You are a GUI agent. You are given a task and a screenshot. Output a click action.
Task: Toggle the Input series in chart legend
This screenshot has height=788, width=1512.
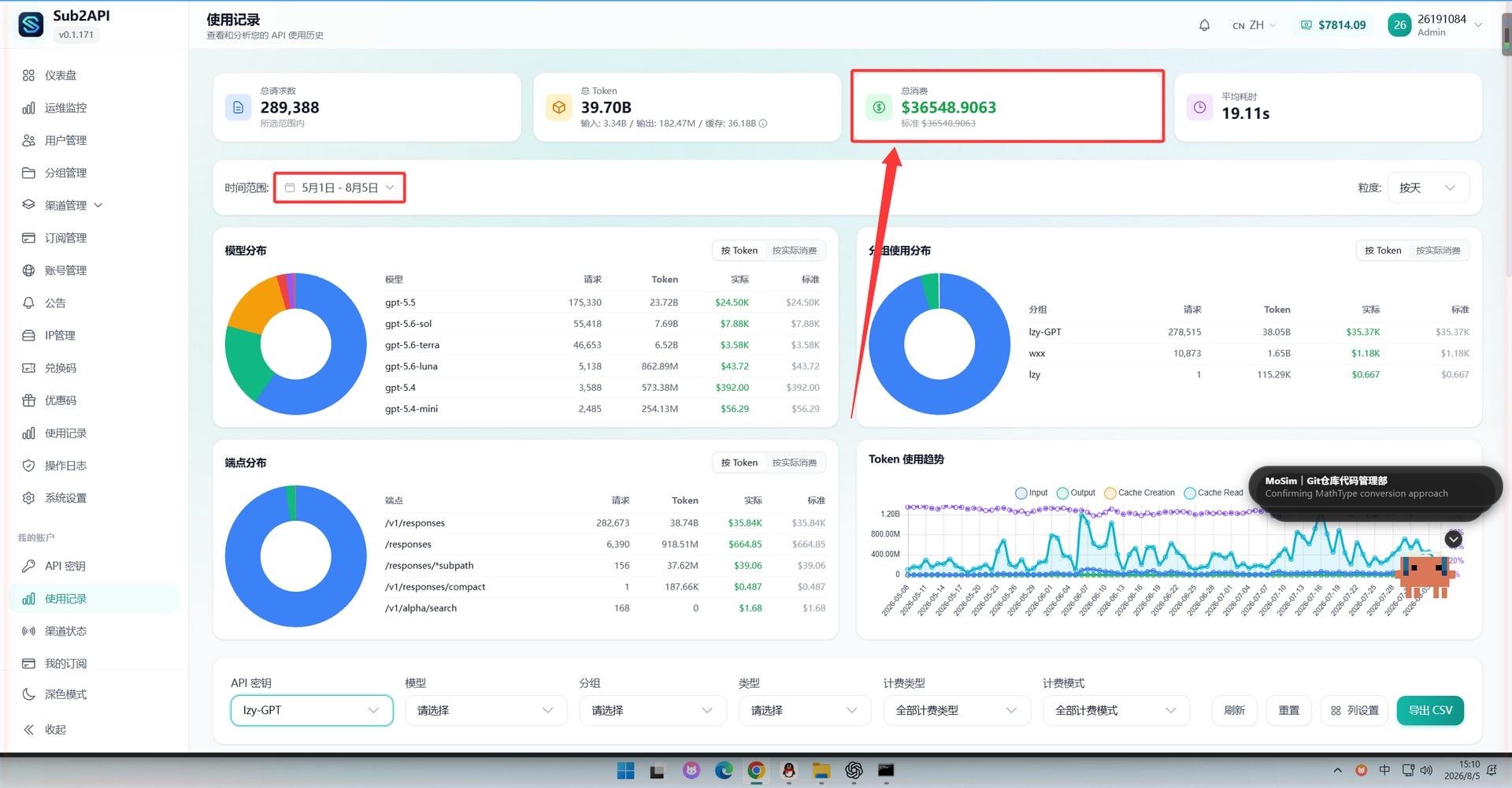point(1032,493)
